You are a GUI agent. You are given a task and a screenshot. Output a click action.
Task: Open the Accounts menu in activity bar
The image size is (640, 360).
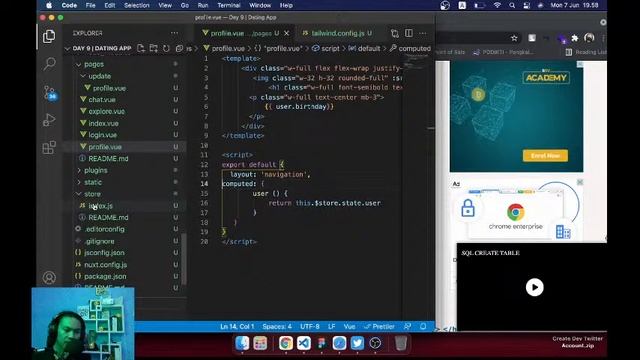49,278
